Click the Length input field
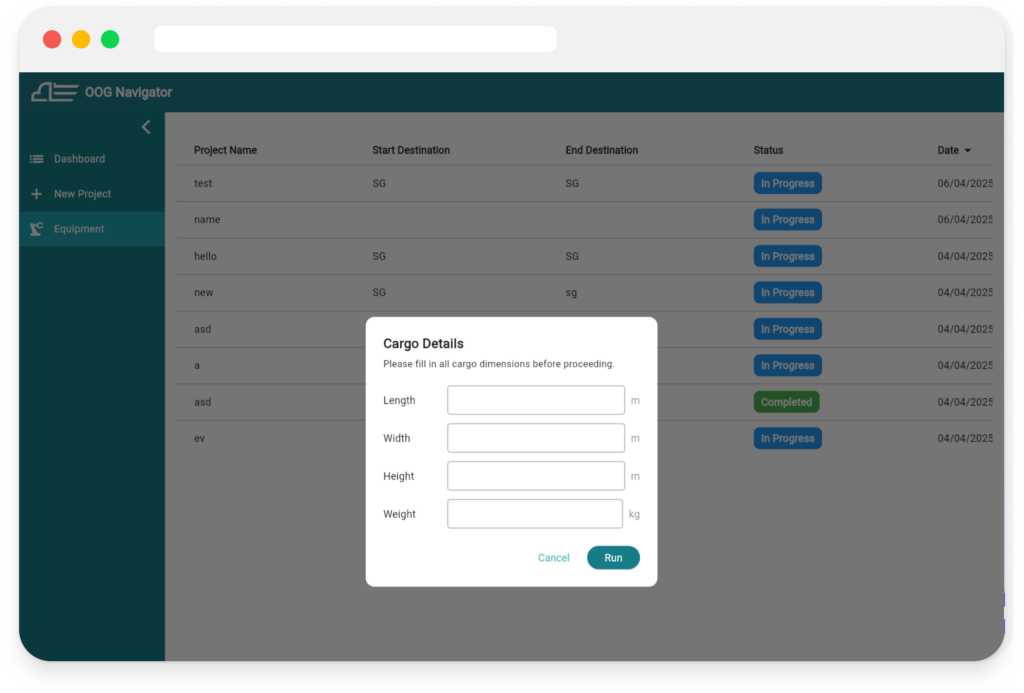The image size is (1024, 693). click(536, 400)
